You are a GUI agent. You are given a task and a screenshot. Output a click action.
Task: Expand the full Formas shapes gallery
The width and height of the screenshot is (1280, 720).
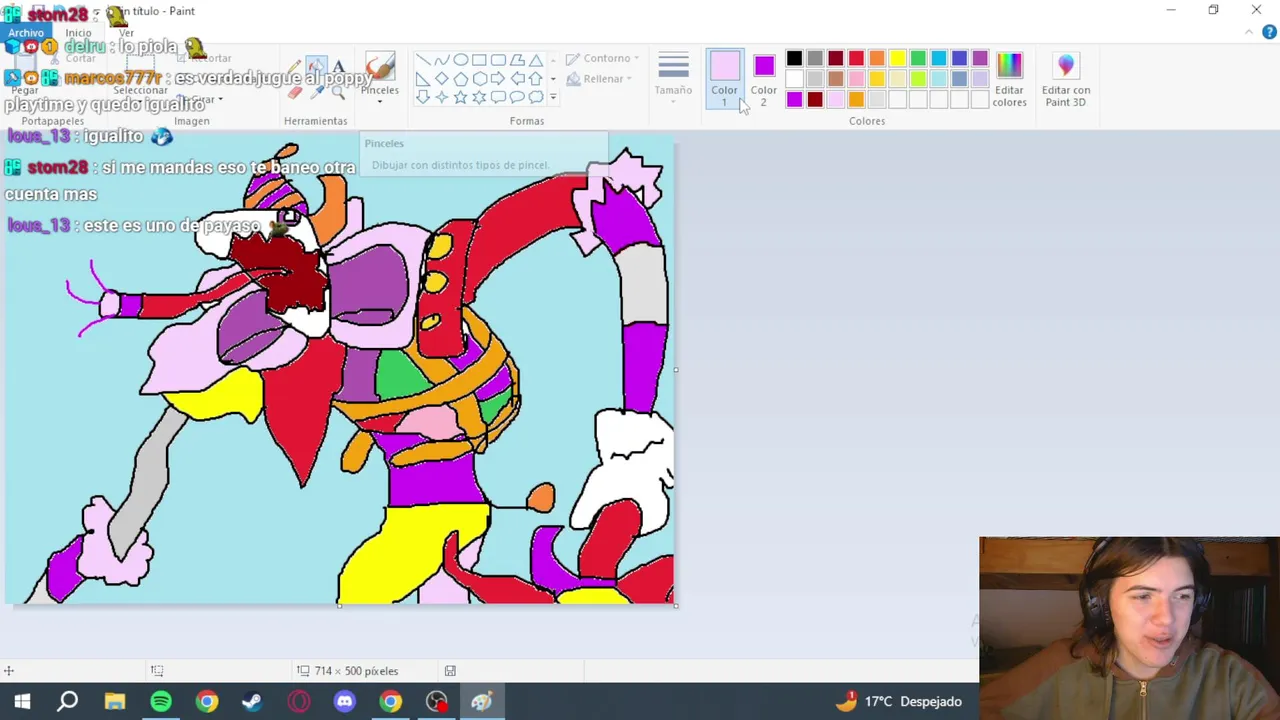[553, 97]
